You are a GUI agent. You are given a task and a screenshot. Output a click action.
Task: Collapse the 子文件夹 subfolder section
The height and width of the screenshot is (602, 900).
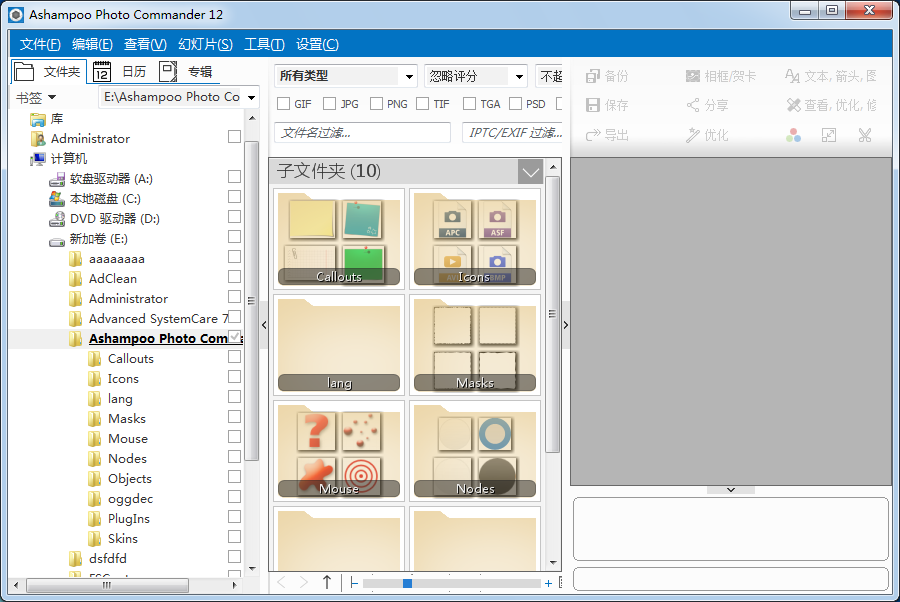[x=530, y=172]
